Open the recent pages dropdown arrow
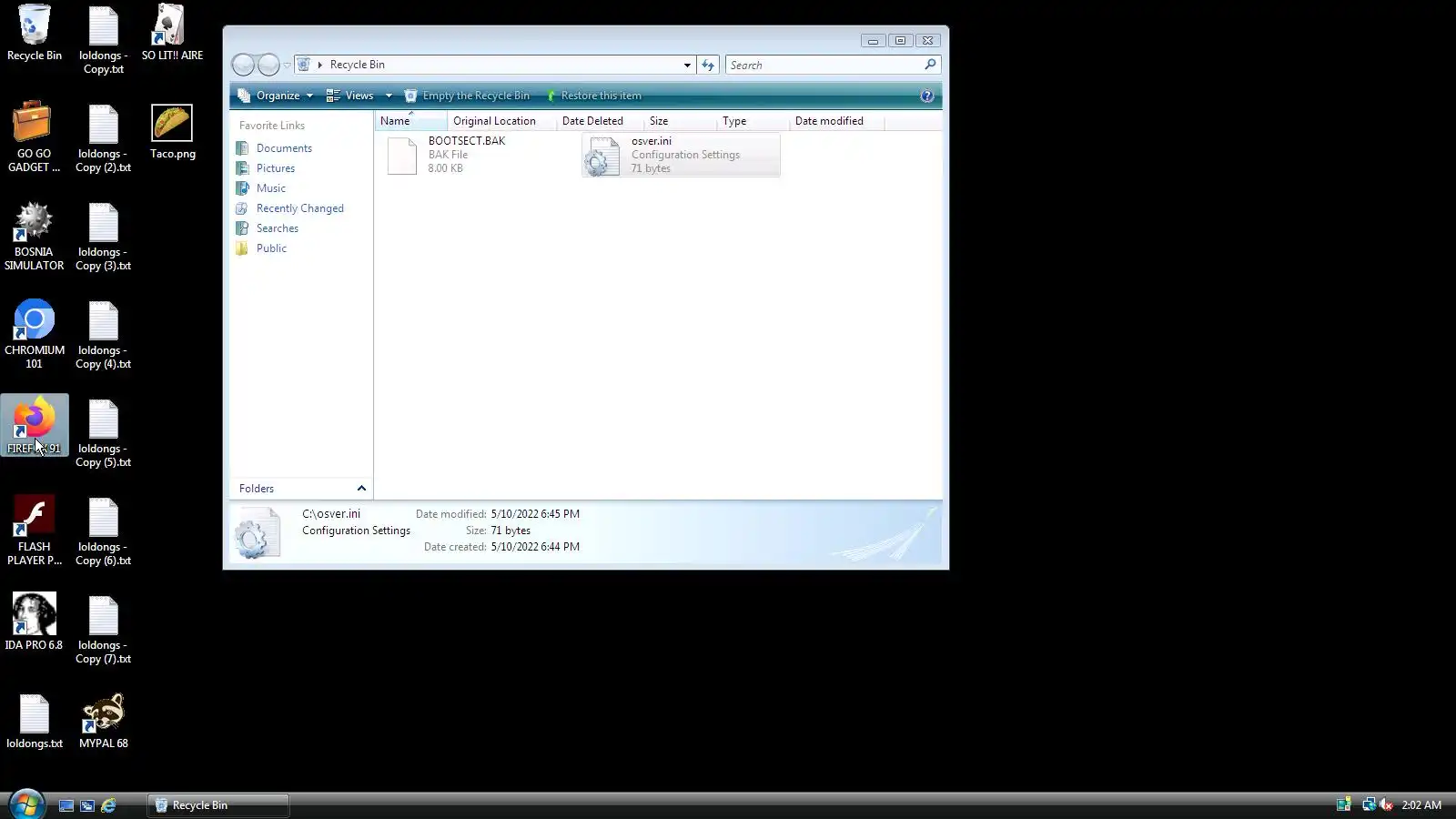Image resolution: width=1456 pixels, height=819 pixels. [288, 65]
